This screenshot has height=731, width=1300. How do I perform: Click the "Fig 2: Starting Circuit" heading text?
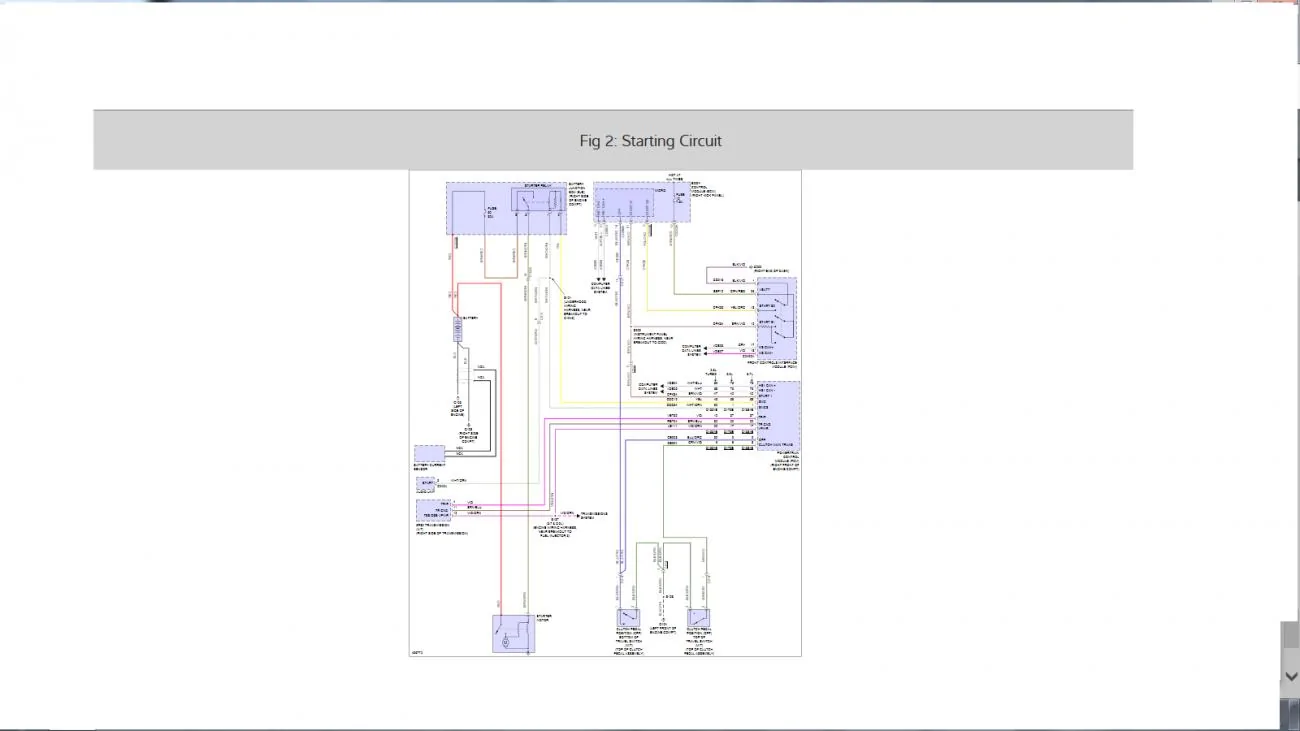click(x=650, y=141)
